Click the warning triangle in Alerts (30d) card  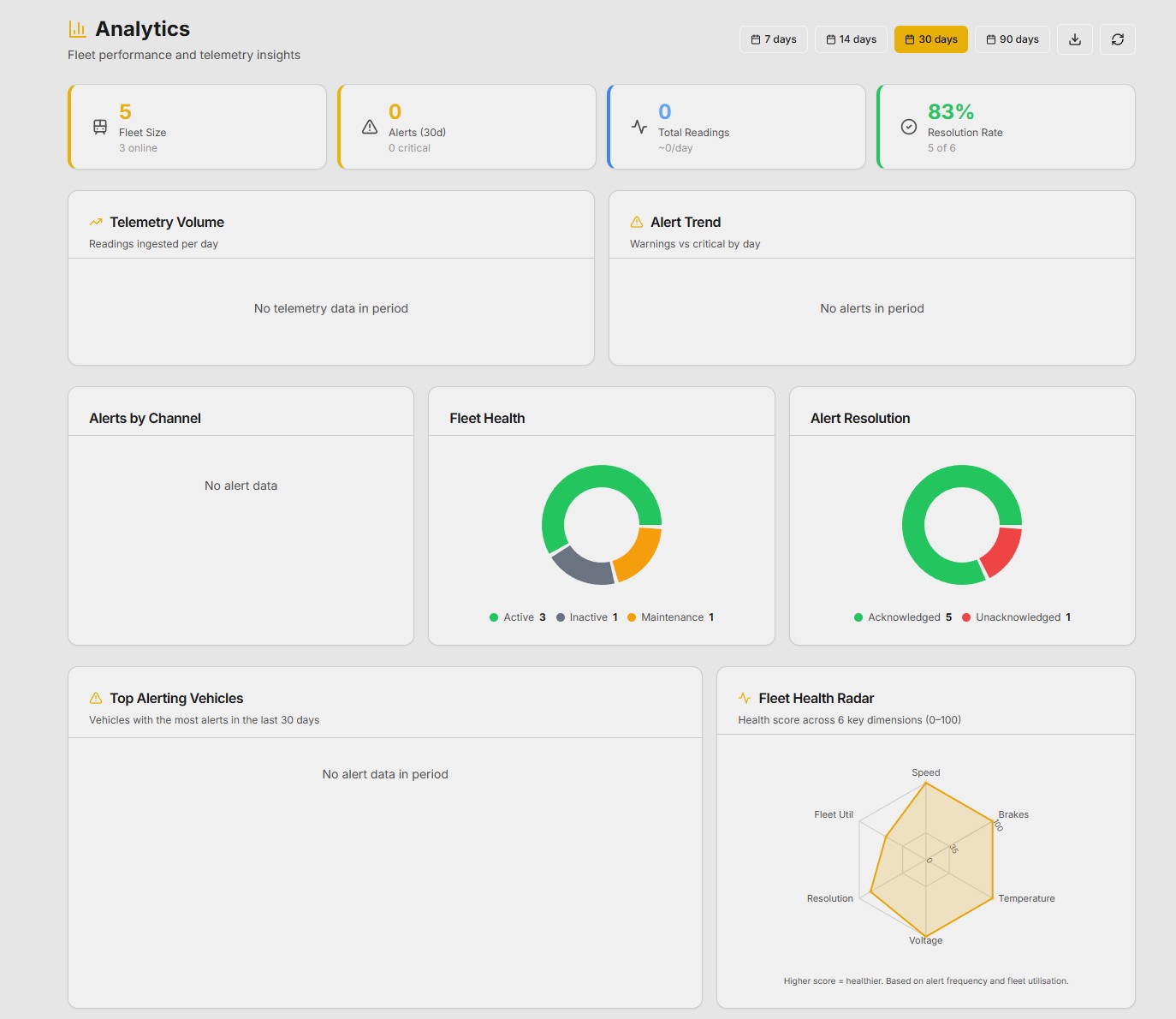tap(370, 127)
